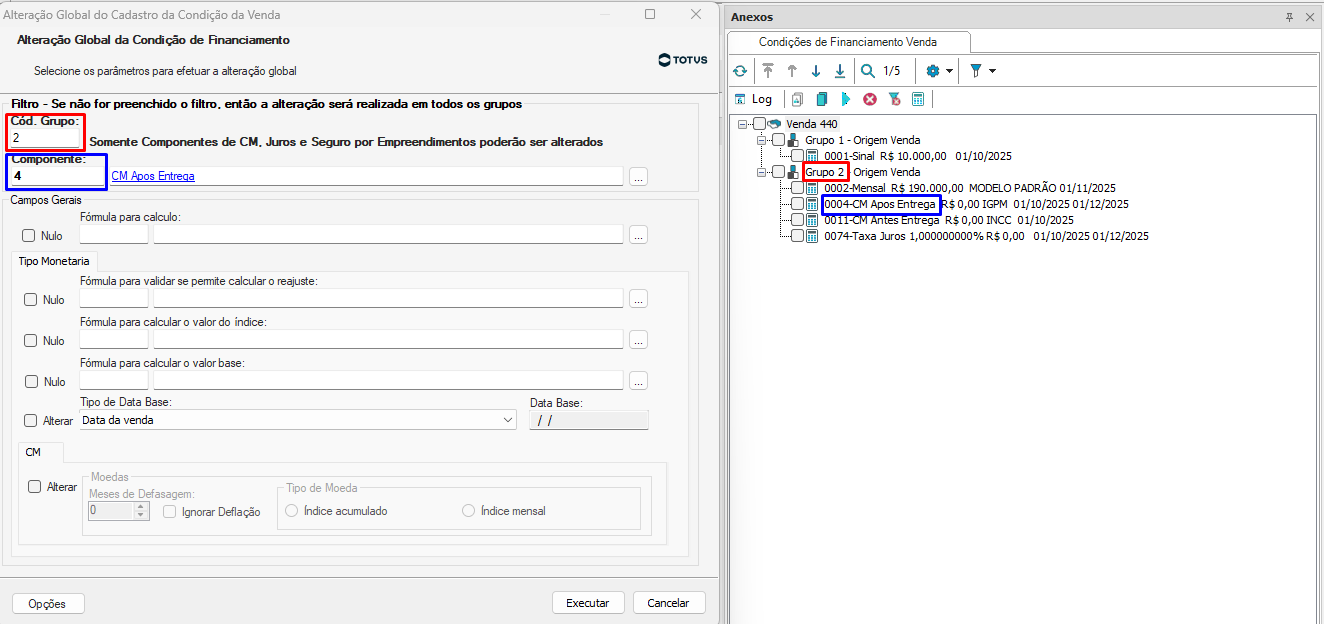
Task: Move to first record arrow icon
Action: click(x=768, y=71)
